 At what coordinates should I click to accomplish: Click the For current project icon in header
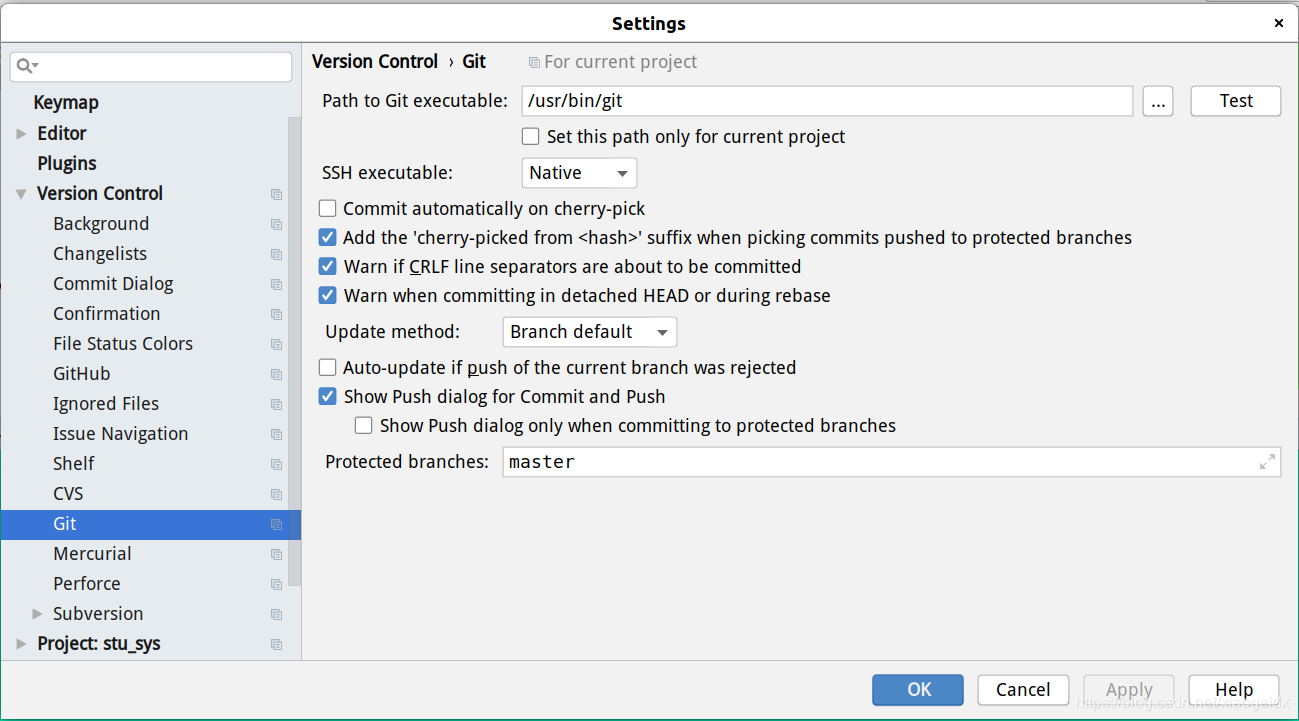click(534, 62)
